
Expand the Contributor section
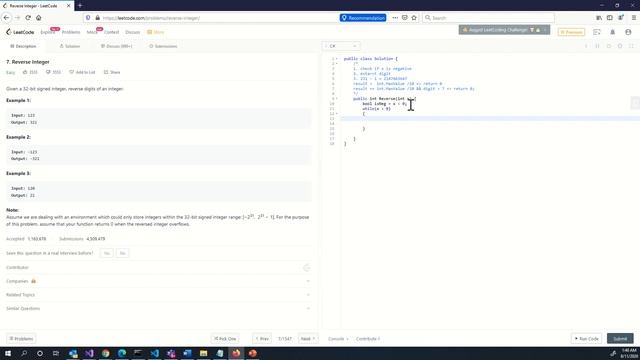coord(158,267)
